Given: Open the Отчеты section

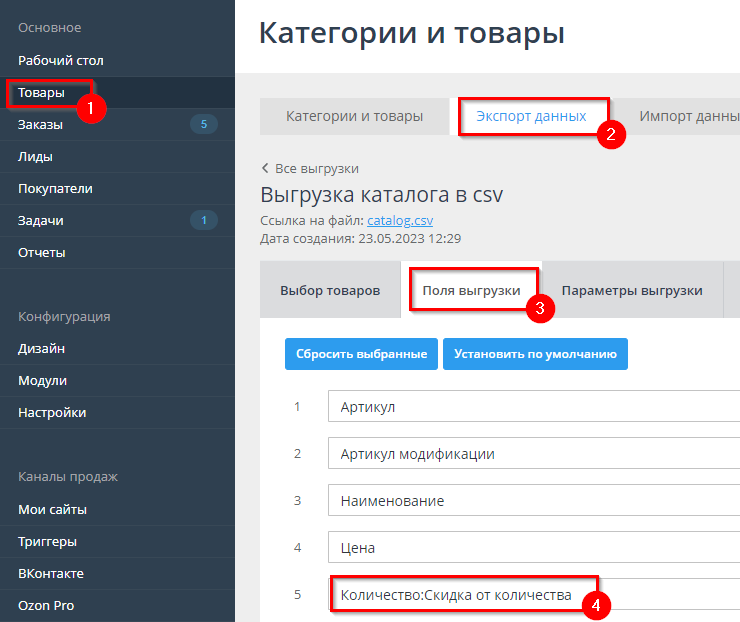Looking at the screenshot, I should coord(41,253).
